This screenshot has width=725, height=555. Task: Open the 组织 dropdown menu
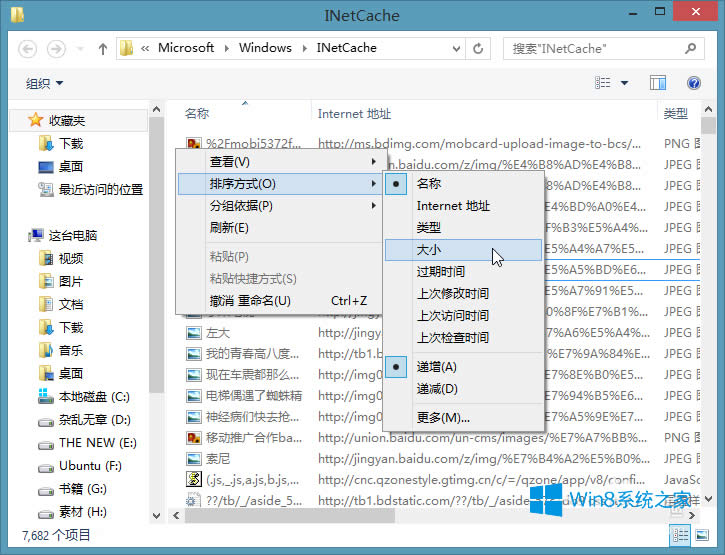point(44,83)
